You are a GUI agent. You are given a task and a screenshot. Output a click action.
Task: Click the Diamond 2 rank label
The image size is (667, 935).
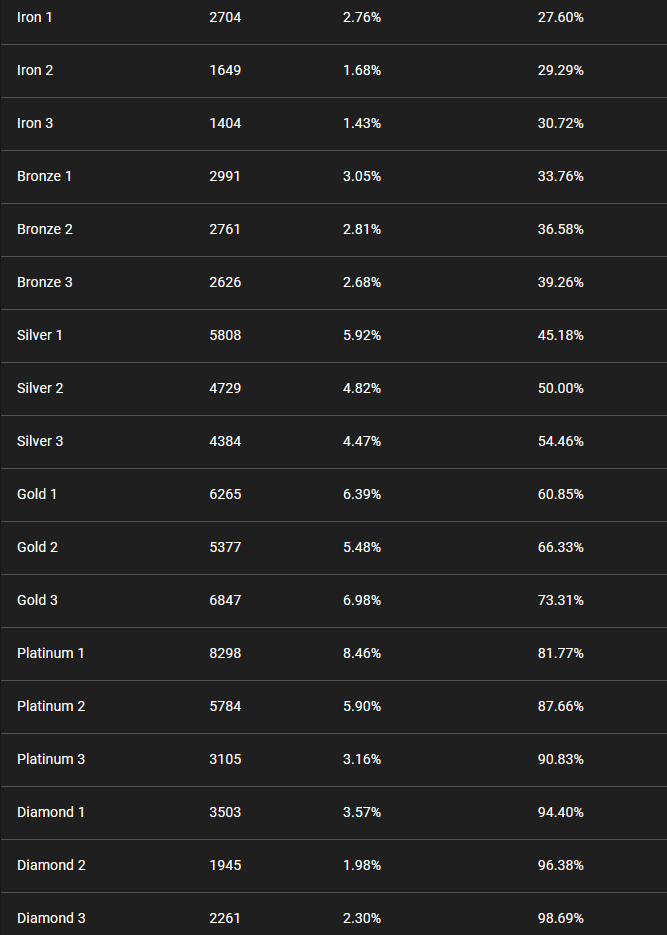click(x=51, y=865)
